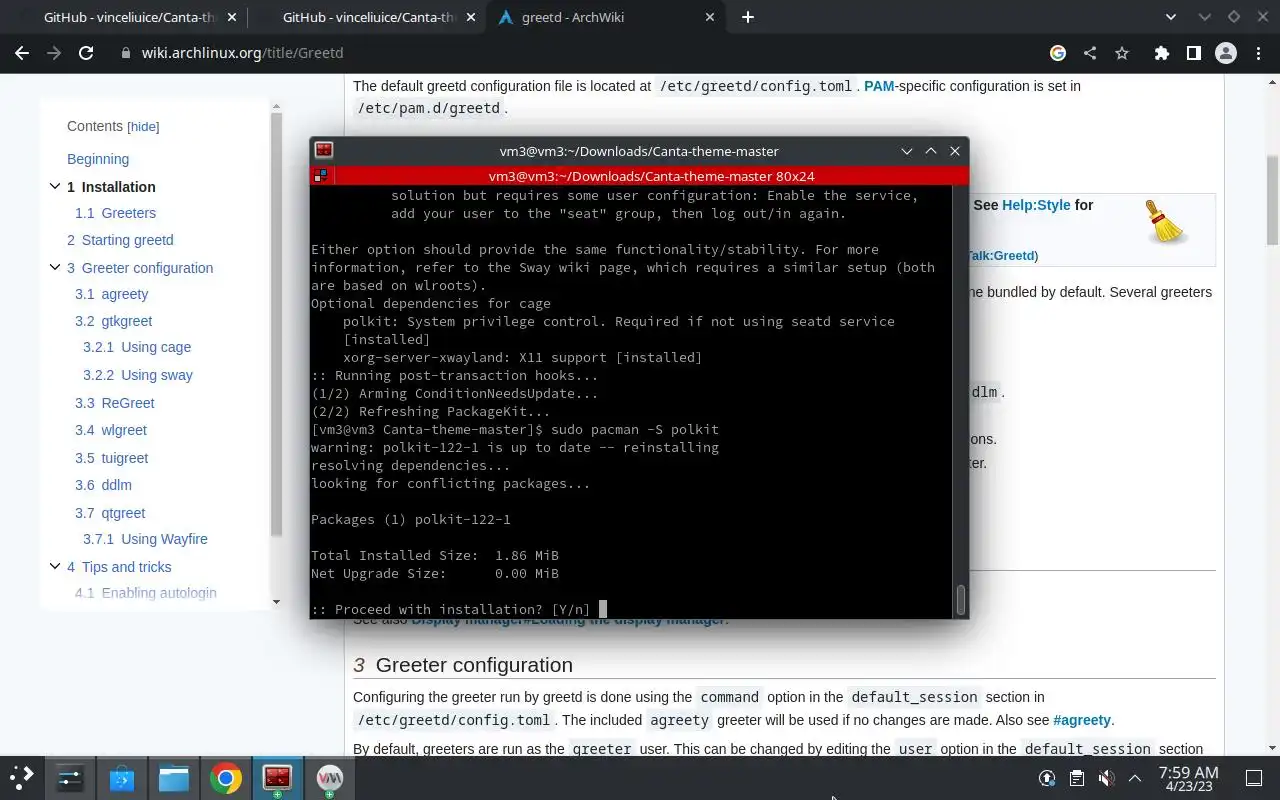Screen dimensions: 1280x800
Task: Click the lock icon in the address bar
Action: click(x=125, y=53)
